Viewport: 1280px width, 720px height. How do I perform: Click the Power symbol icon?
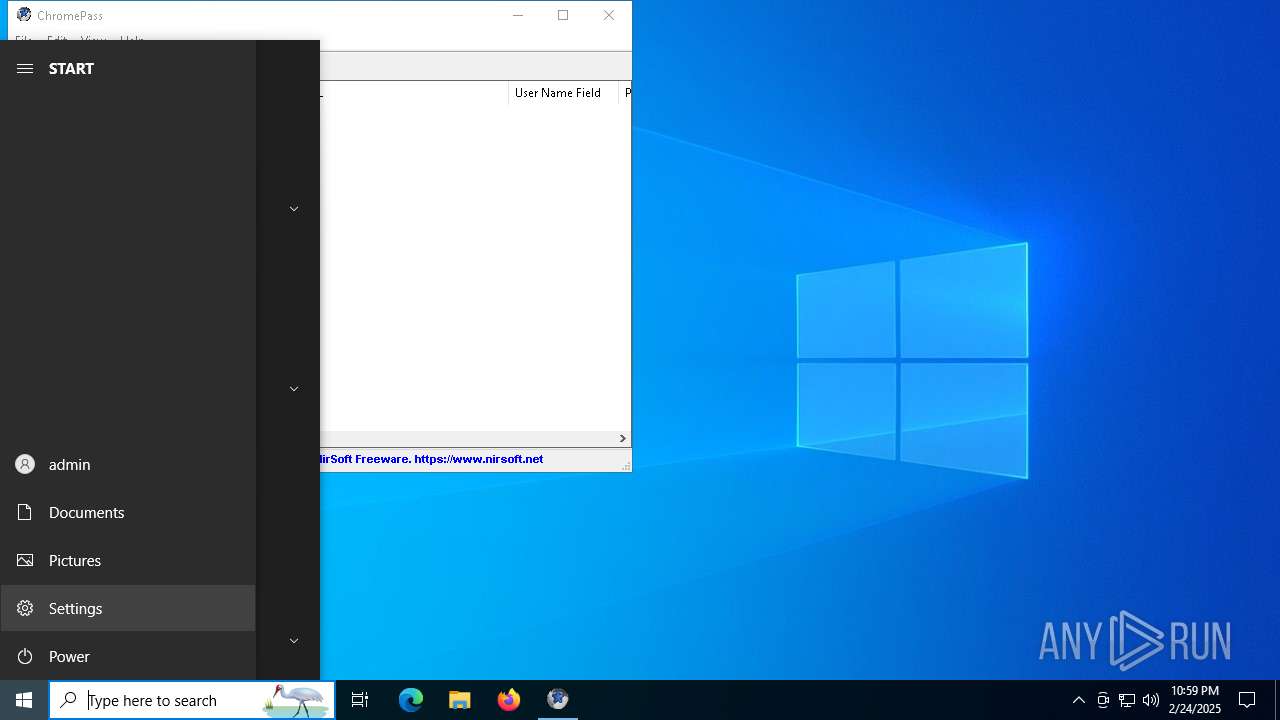[25, 656]
